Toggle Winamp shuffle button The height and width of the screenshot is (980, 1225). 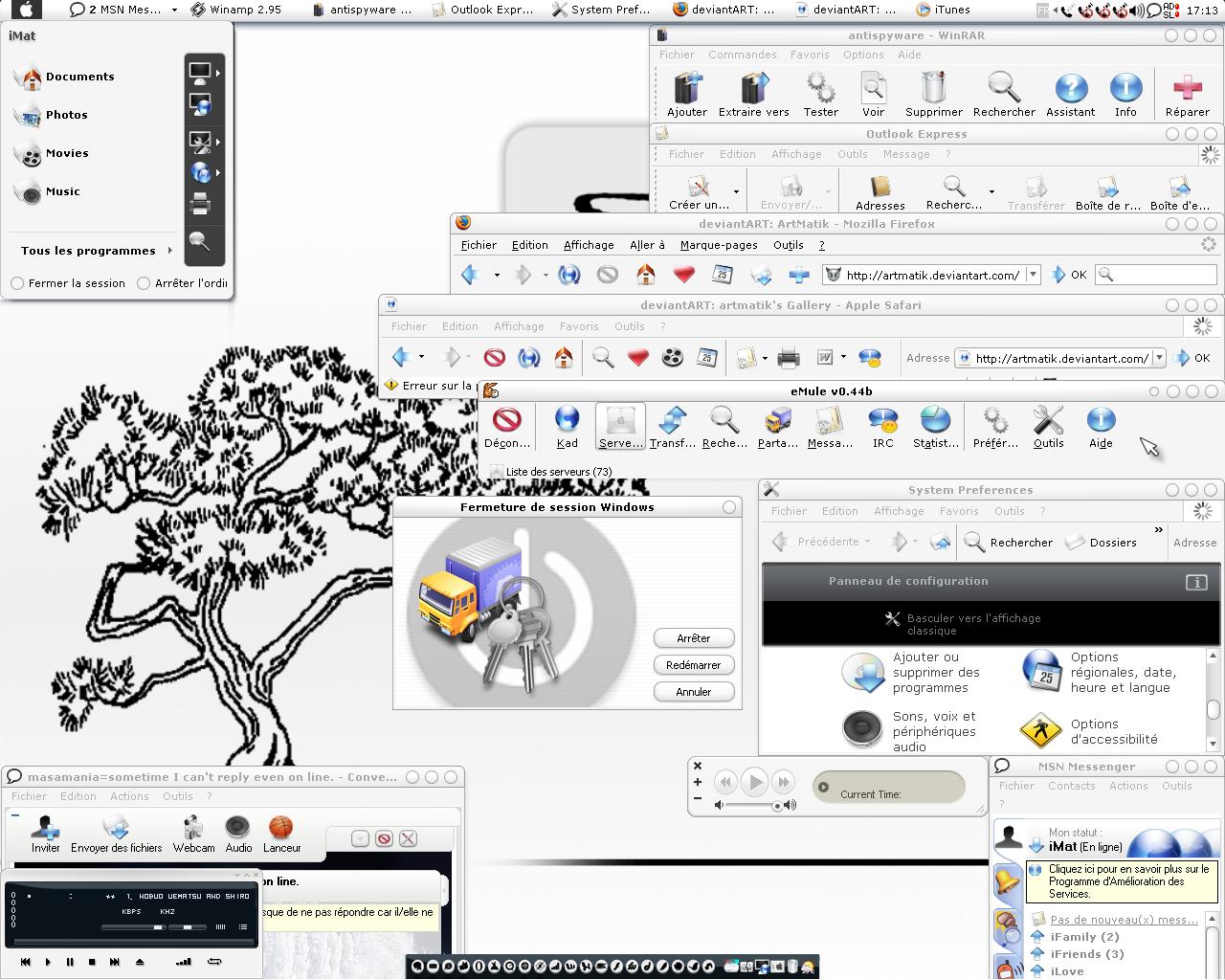pos(183,962)
